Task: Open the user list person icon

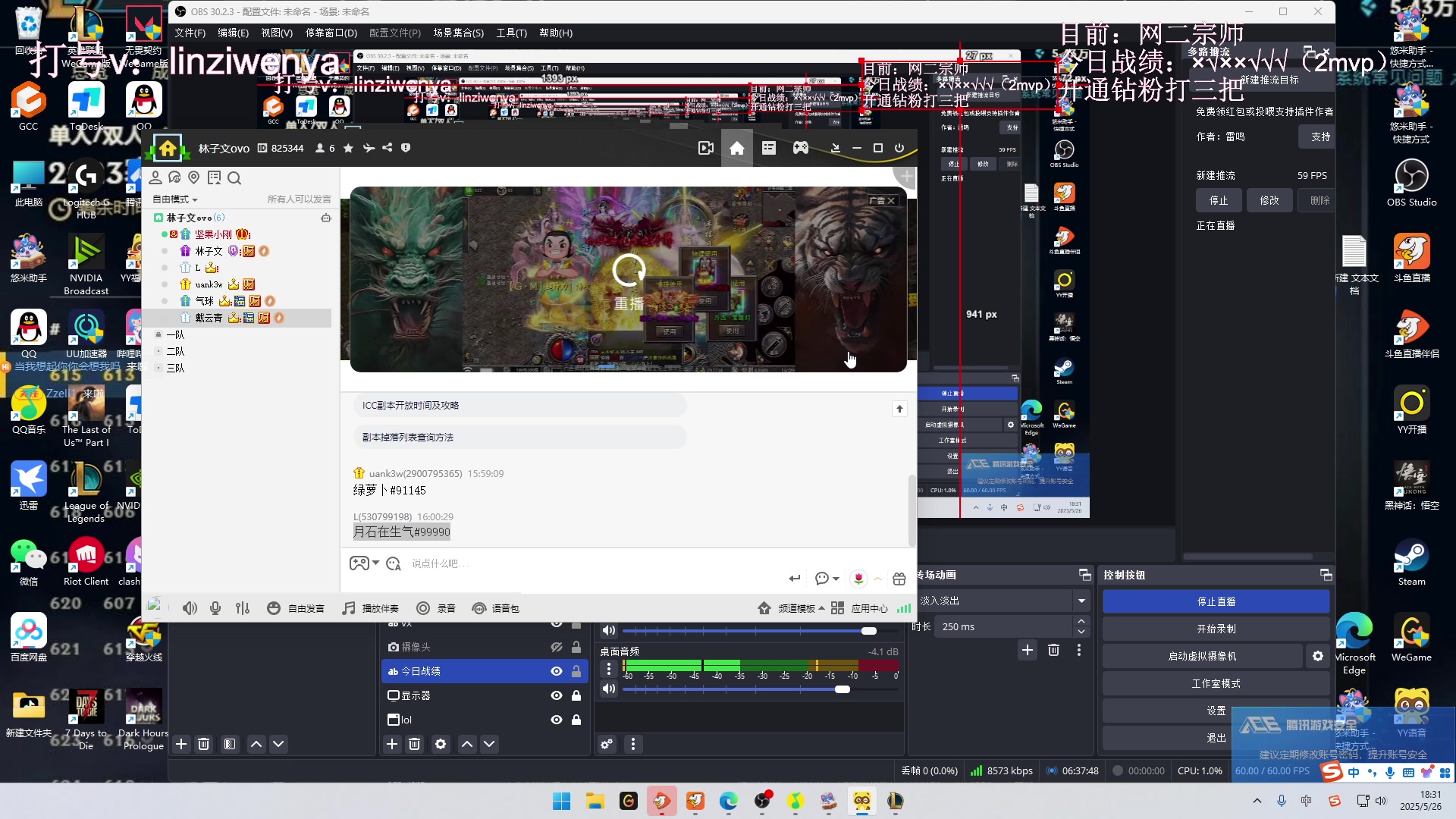Action: pos(155,177)
